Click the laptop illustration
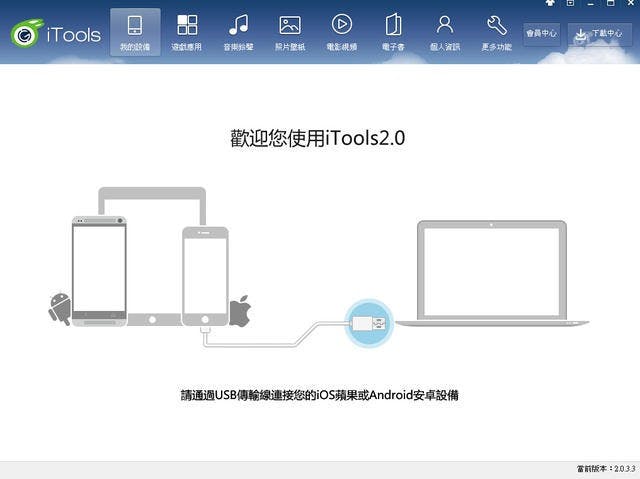Image resolution: width=640 pixels, height=479 pixels. [492, 273]
